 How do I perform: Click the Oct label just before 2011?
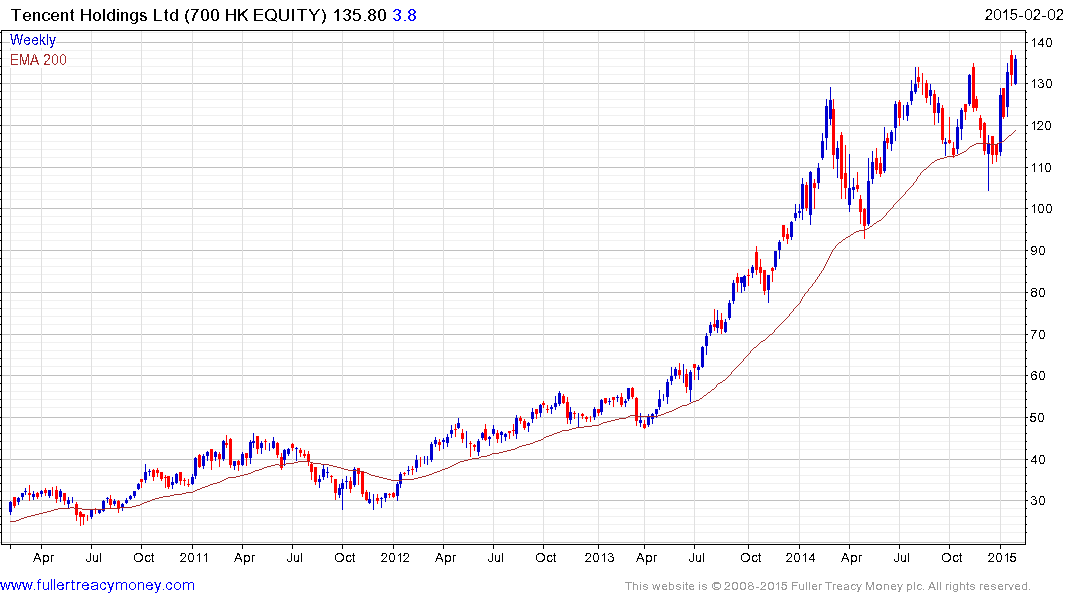click(x=143, y=557)
